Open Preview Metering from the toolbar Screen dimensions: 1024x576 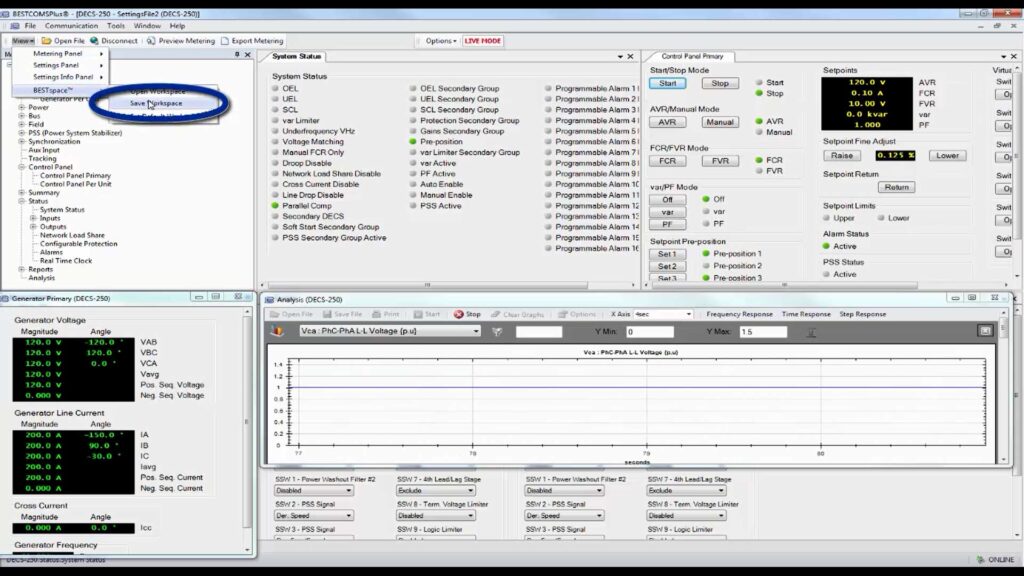[x=151, y=41]
